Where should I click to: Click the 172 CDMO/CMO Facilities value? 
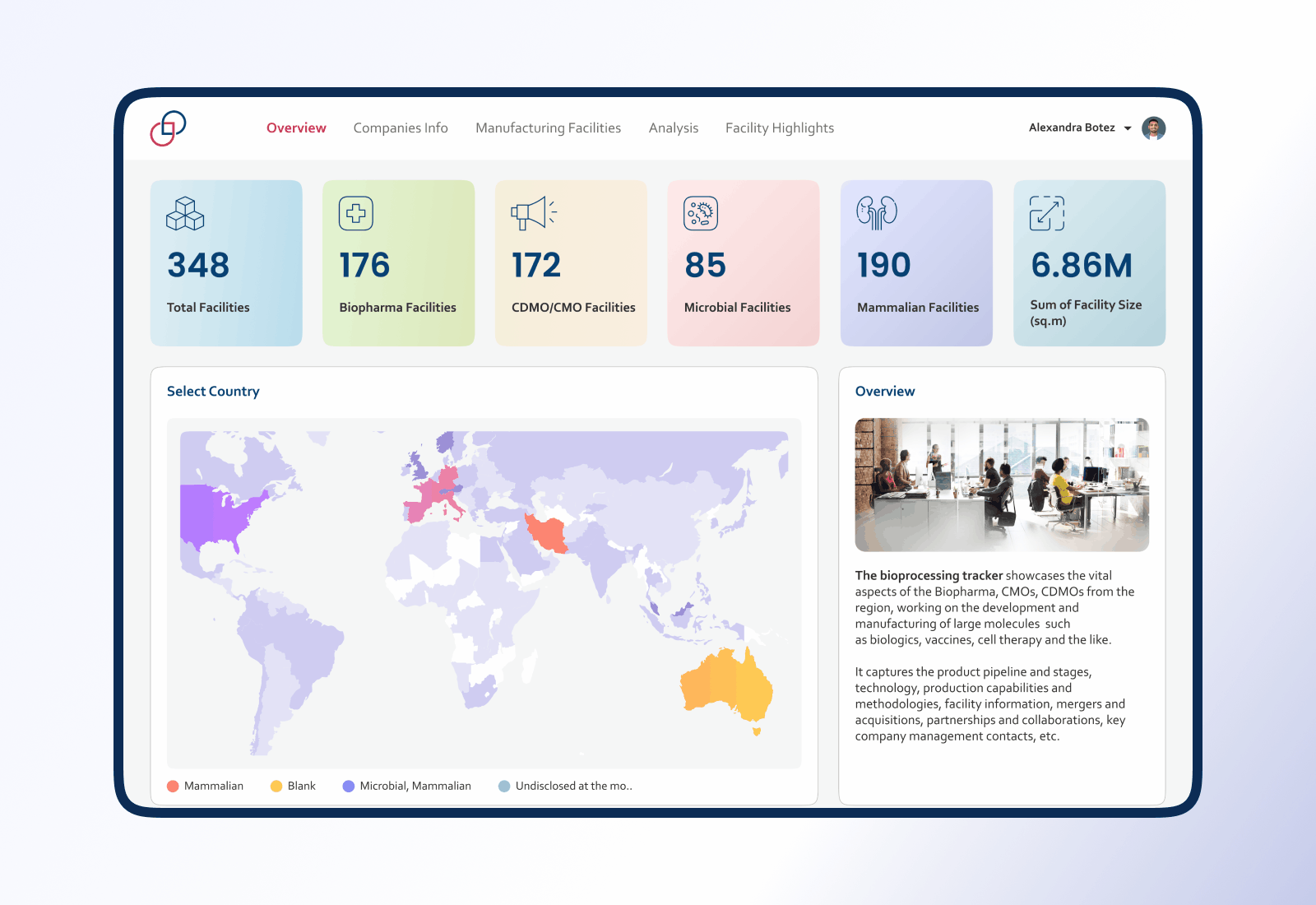536,265
